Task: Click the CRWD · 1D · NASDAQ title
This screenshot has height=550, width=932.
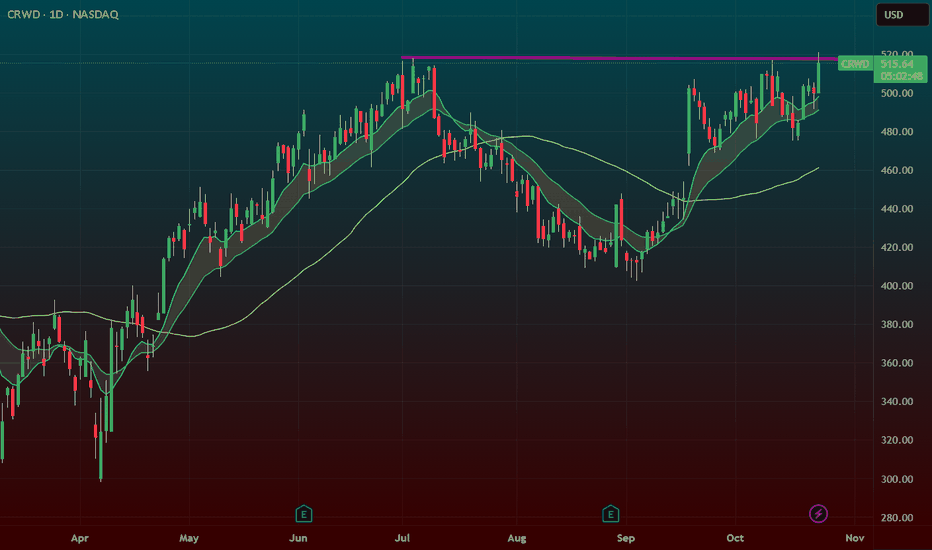Action: [x=67, y=15]
